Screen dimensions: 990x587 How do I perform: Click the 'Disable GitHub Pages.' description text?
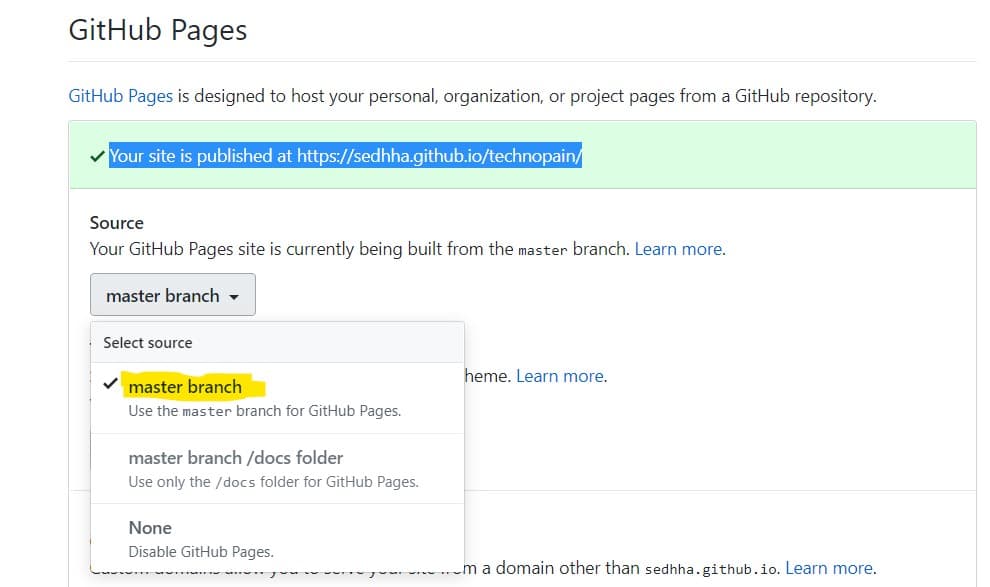point(200,551)
